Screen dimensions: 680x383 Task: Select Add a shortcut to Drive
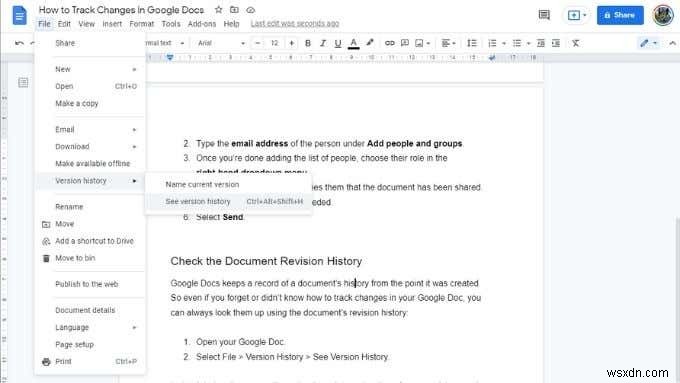point(90,241)
